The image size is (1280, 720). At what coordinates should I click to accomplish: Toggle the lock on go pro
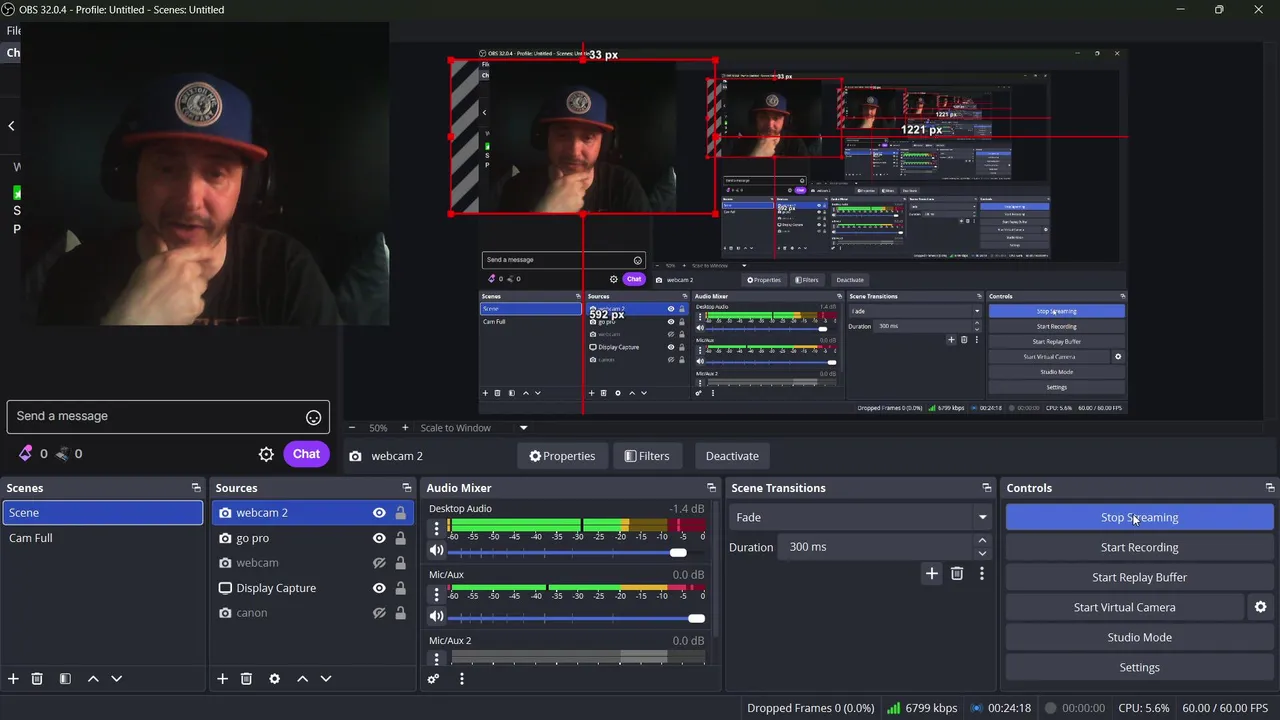(x=400, y=538)
